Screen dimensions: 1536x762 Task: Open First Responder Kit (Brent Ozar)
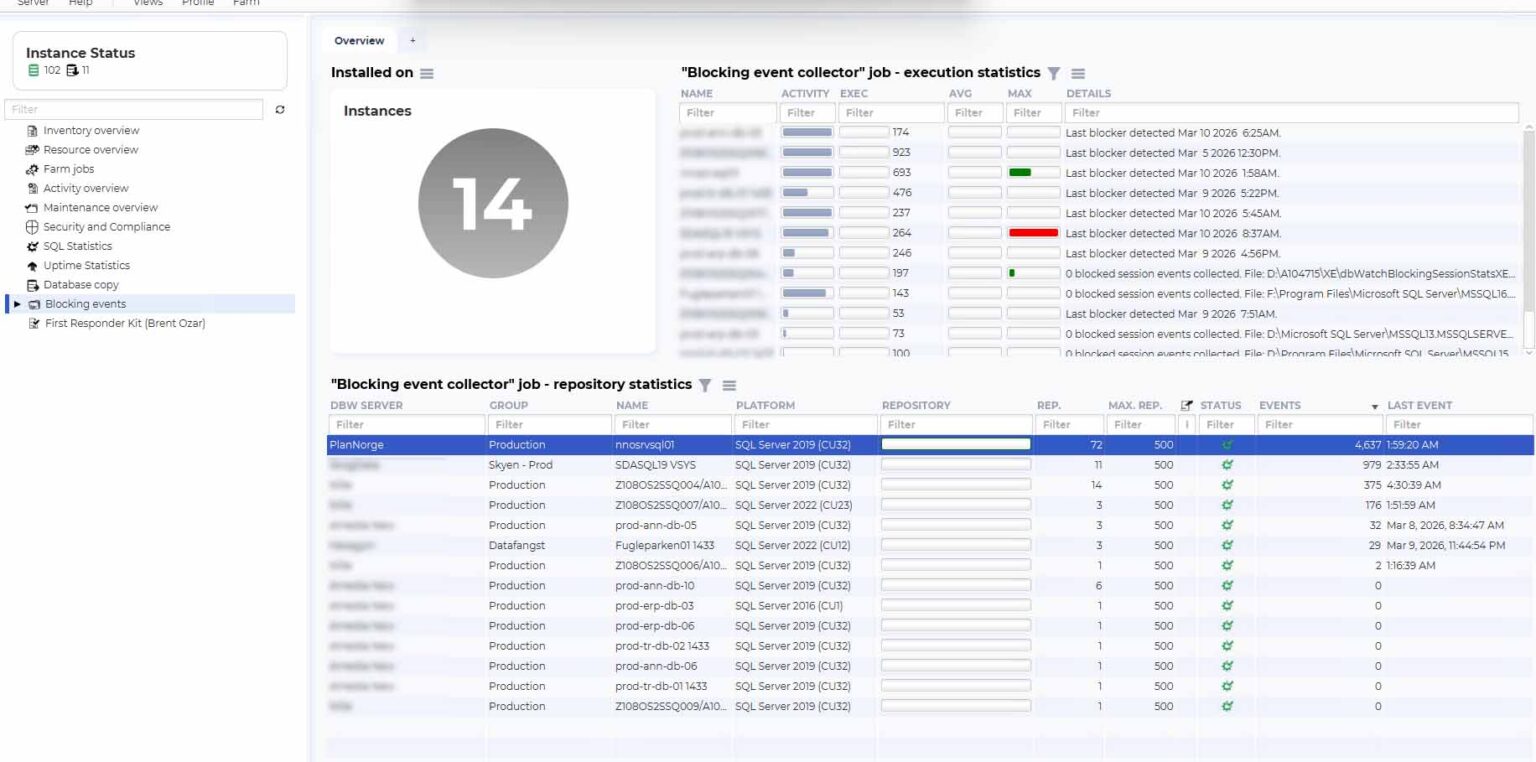pos(125,323)
